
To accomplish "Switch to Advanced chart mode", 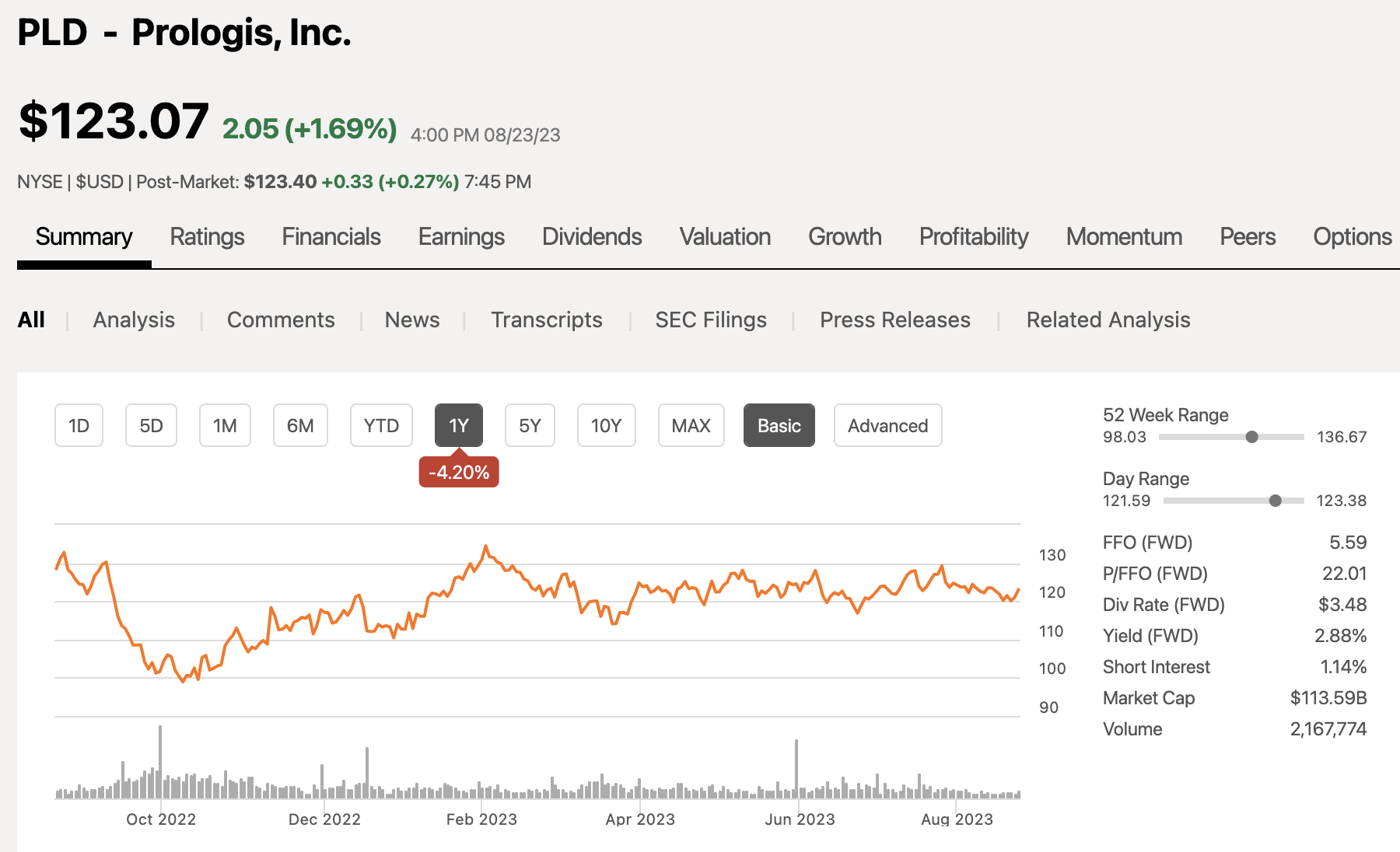I will tap(887, 425).
